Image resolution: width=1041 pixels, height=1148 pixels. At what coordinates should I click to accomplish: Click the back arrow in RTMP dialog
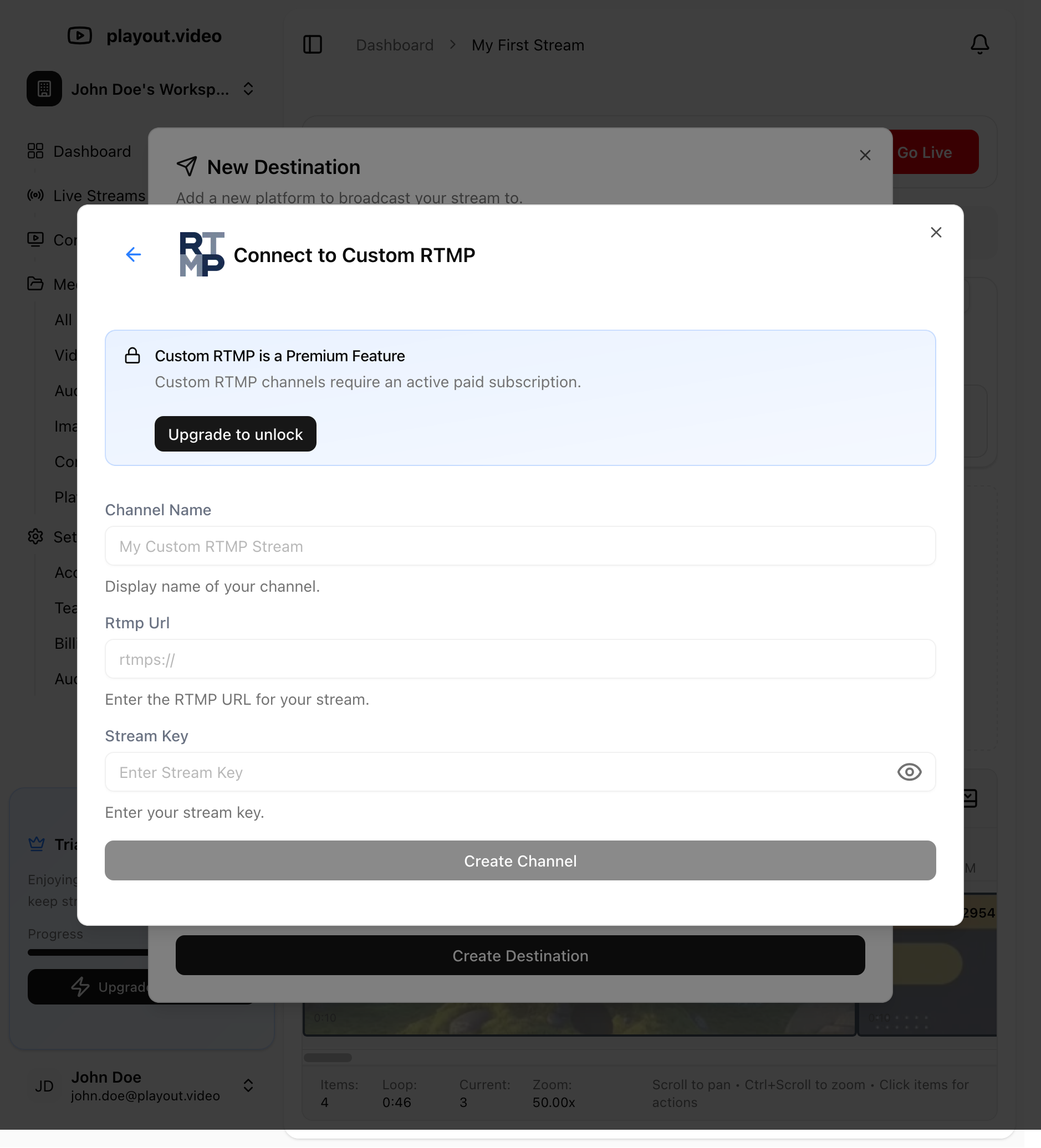pos(134,254)
